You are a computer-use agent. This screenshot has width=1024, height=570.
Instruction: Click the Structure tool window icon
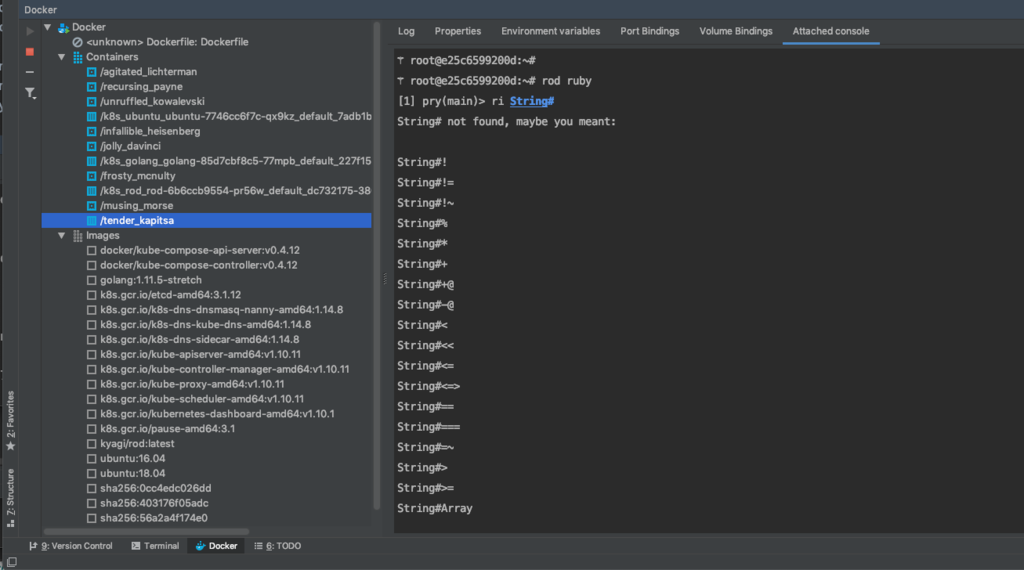pos(10,523)
